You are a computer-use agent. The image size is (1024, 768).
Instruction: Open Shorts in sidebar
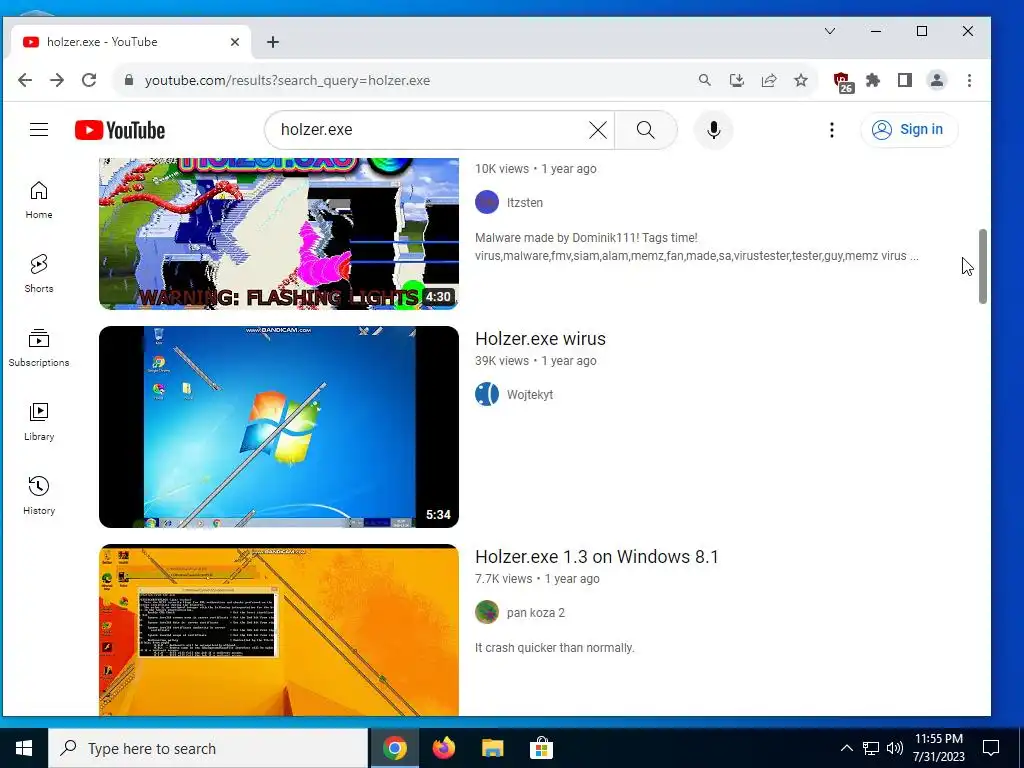coord(39,274)
